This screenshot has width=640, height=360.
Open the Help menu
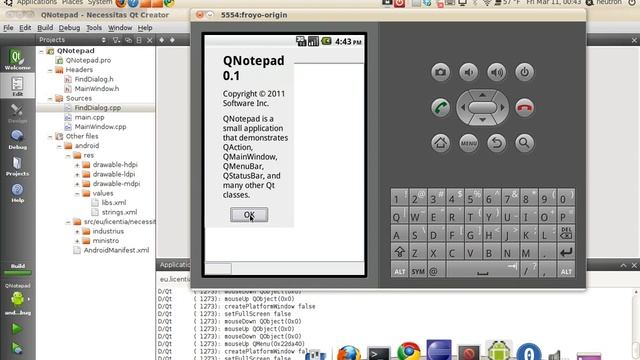point(145,28)
